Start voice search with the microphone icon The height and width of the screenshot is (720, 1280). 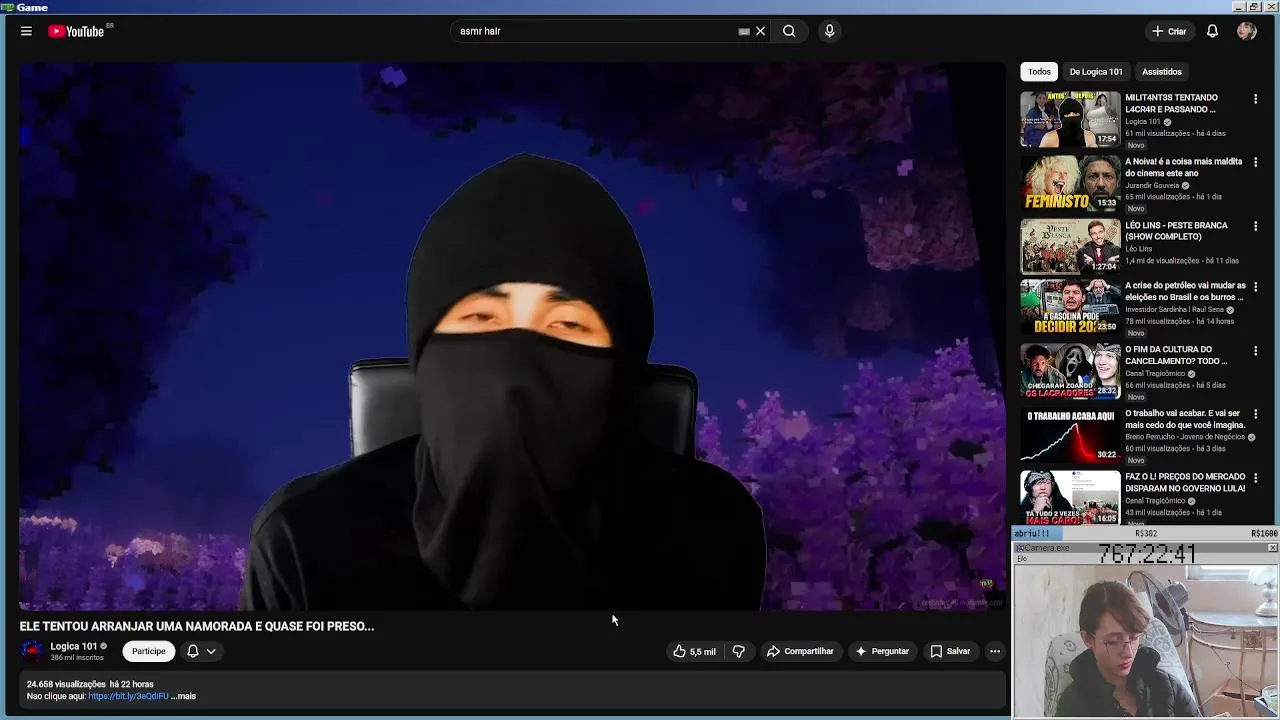pos(829,31)
